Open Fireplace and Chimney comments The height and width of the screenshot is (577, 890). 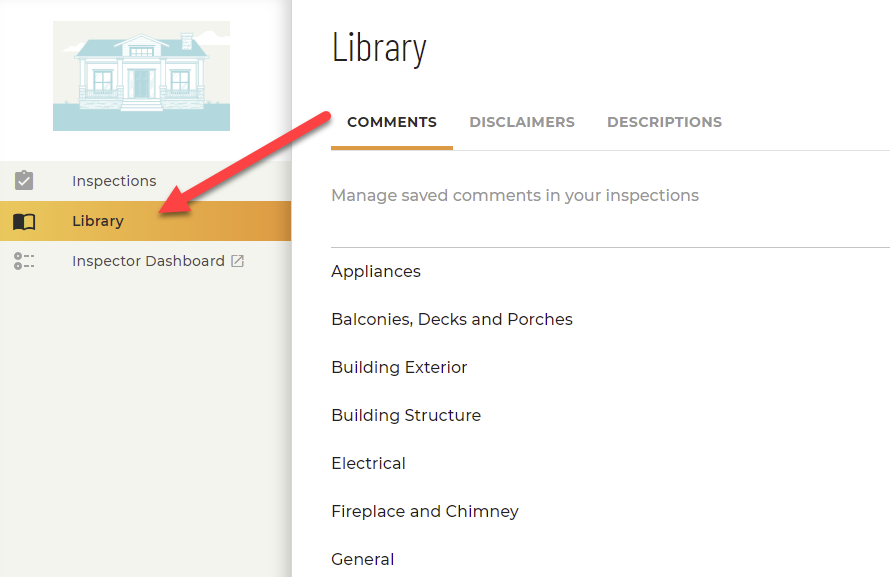coord(425,512)
